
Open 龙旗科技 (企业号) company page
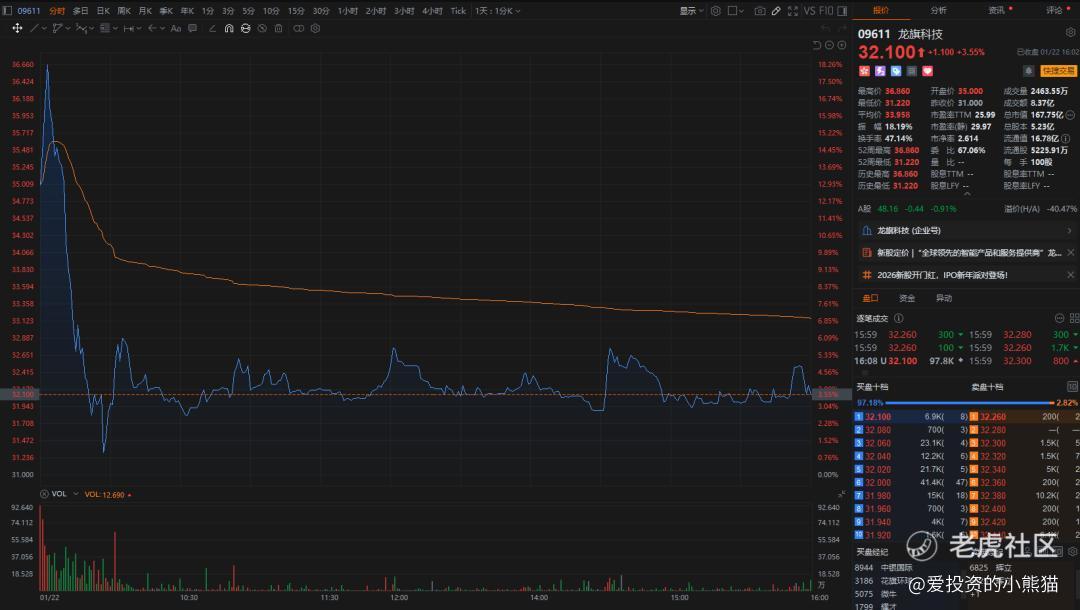[967, 231]
